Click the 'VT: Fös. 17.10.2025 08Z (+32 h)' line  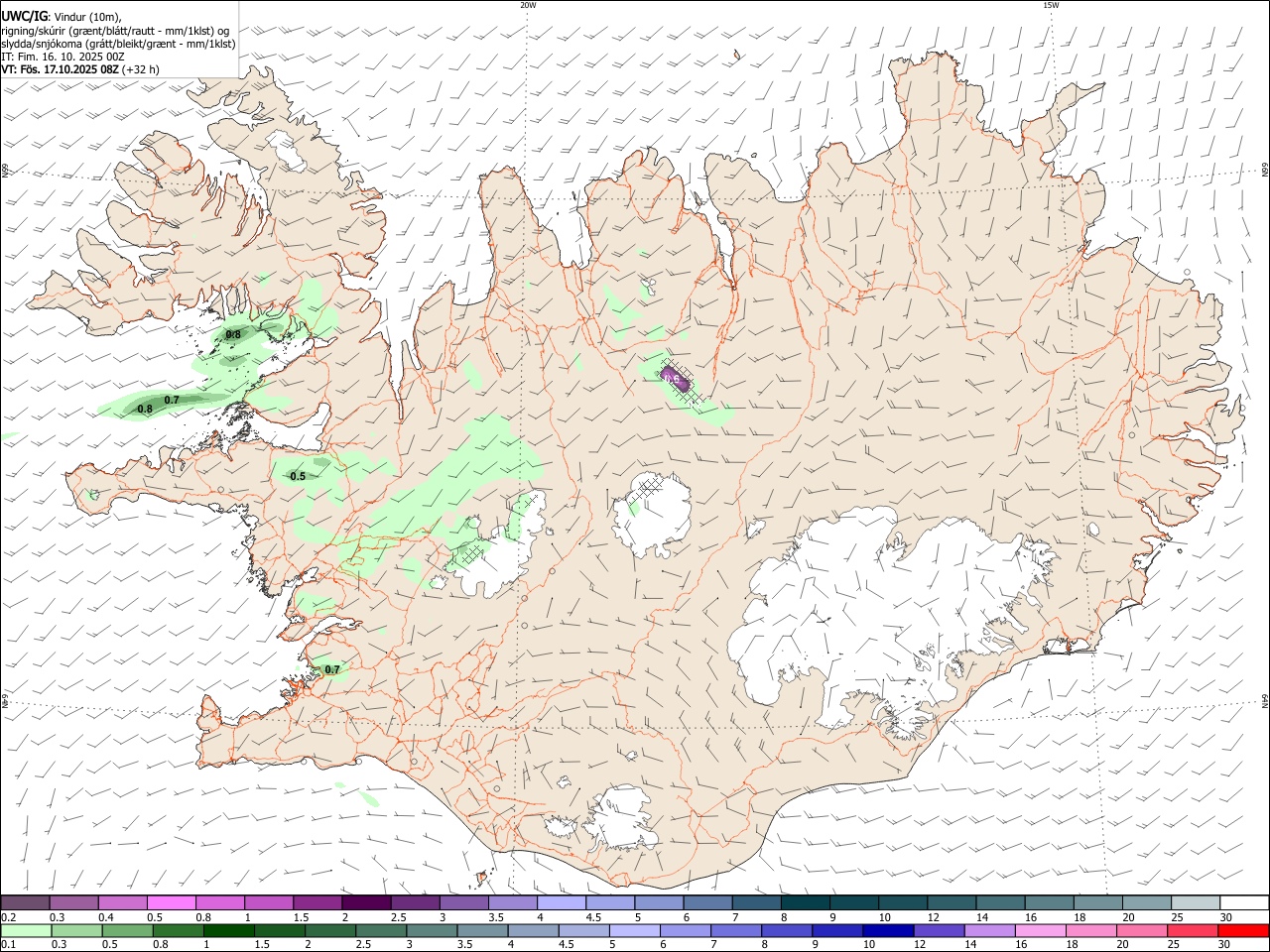(x=80, y=69)
